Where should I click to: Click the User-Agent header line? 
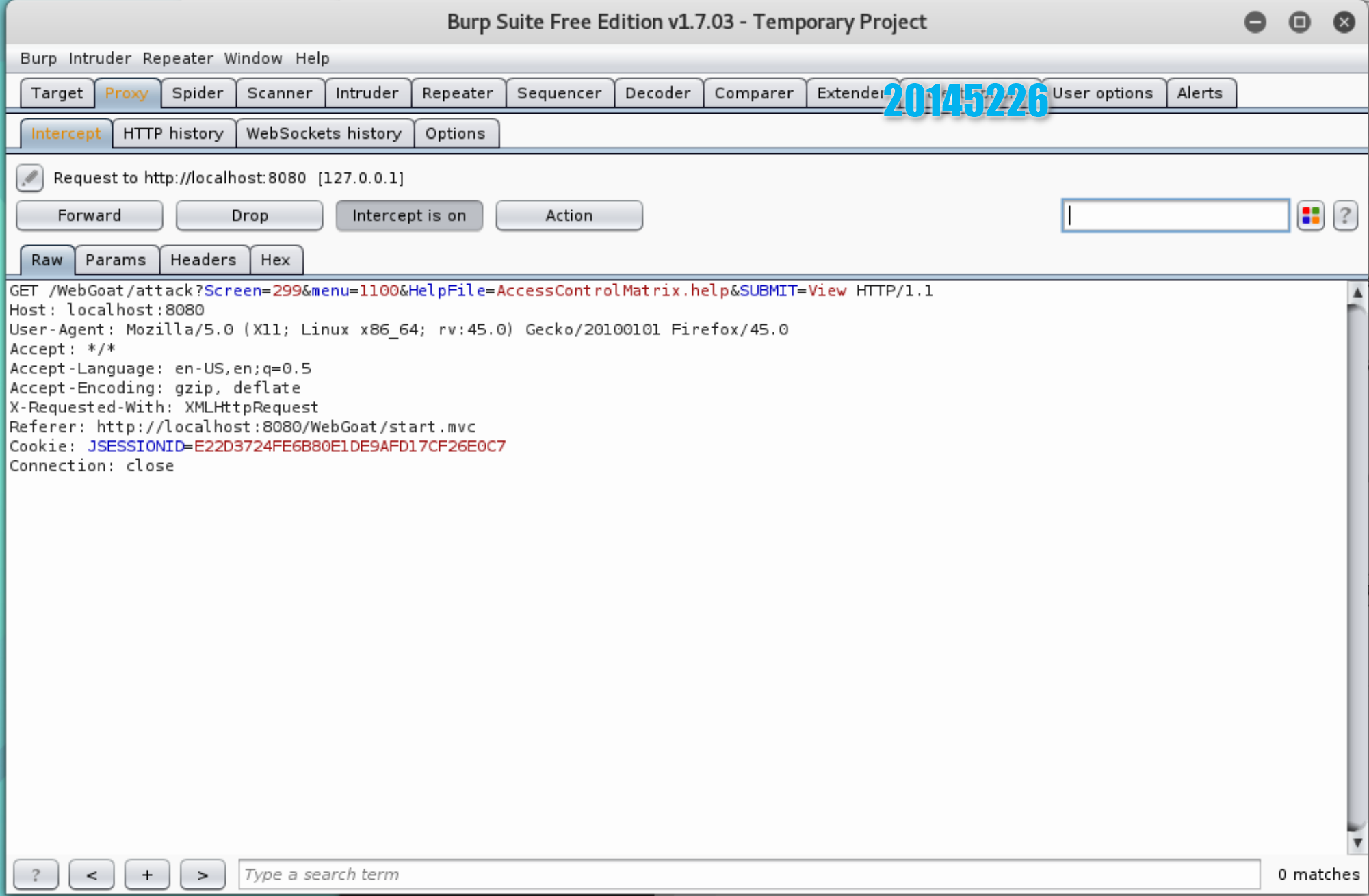pyautogui.click(x=399, y=330)
